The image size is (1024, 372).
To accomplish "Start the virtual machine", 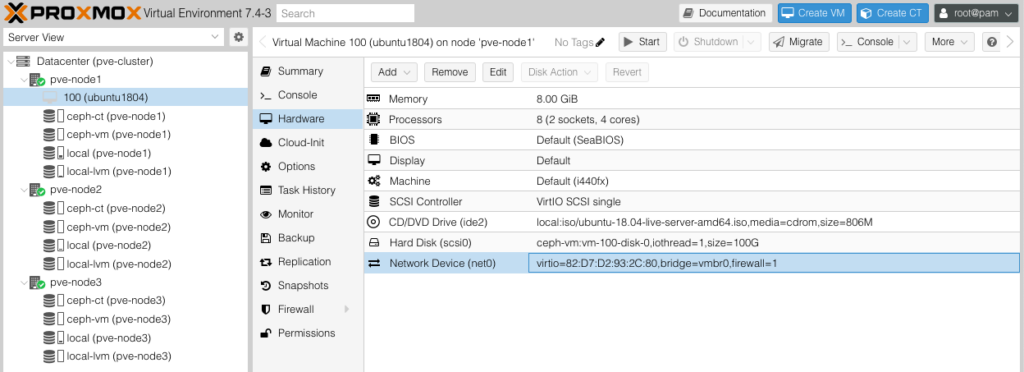I will (x=642, y=42).
